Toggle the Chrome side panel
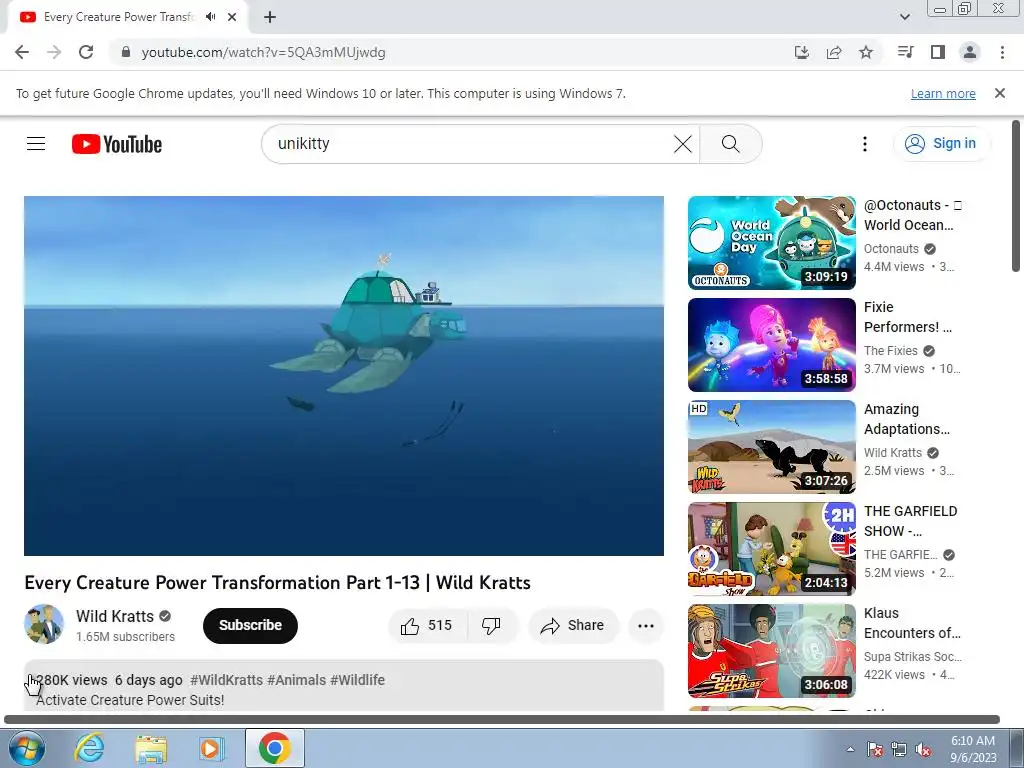Screen dimensions: 1024x768 (x=938, y=52)
